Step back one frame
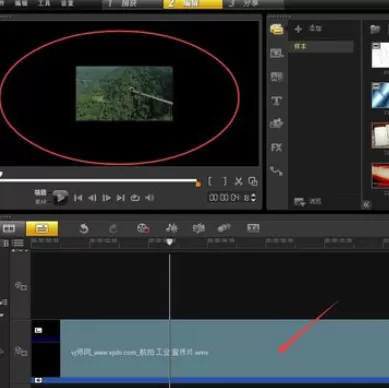The image size is (389, 388). tap(92, 198)
